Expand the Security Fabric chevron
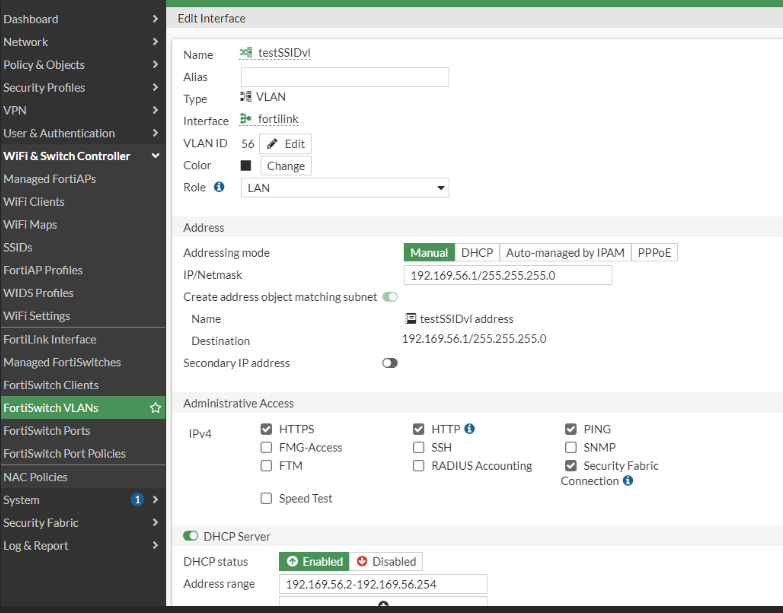 pyautogui.click(x=155, y=522)
